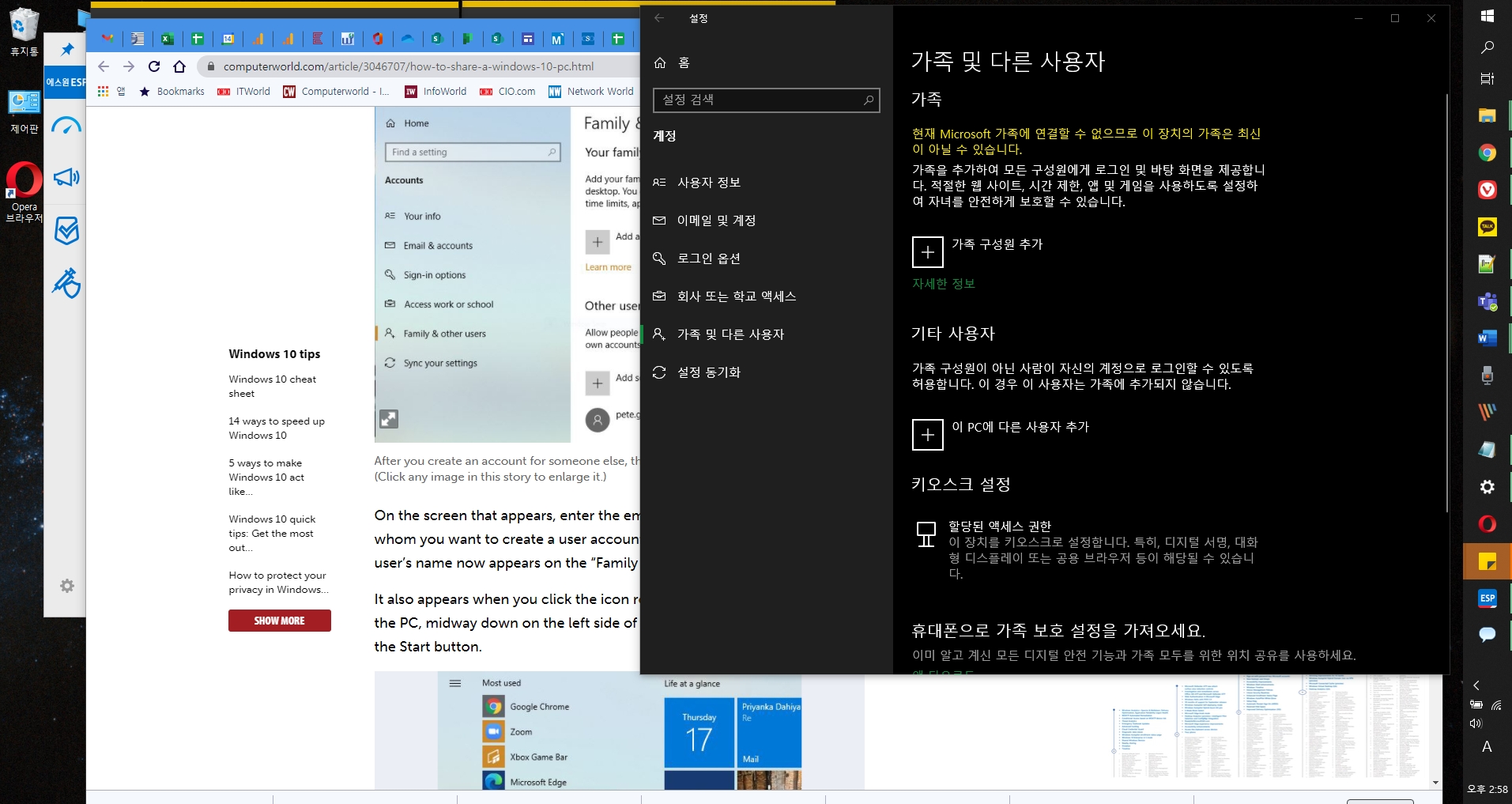Switch to Excel pinned tab in Chrome

tap(168, 38)
